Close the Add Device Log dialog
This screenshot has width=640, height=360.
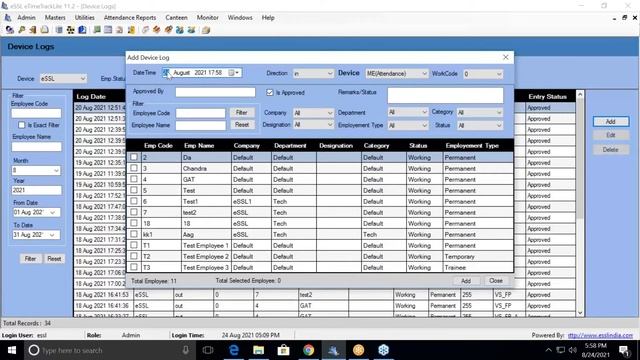[x=505, y=57]
